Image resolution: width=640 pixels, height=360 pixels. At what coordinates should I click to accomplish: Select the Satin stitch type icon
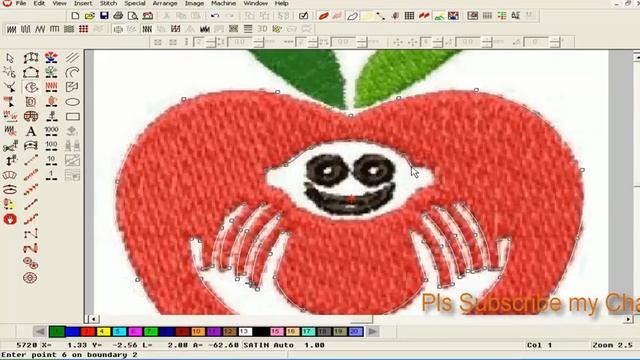tap(11, 29)
